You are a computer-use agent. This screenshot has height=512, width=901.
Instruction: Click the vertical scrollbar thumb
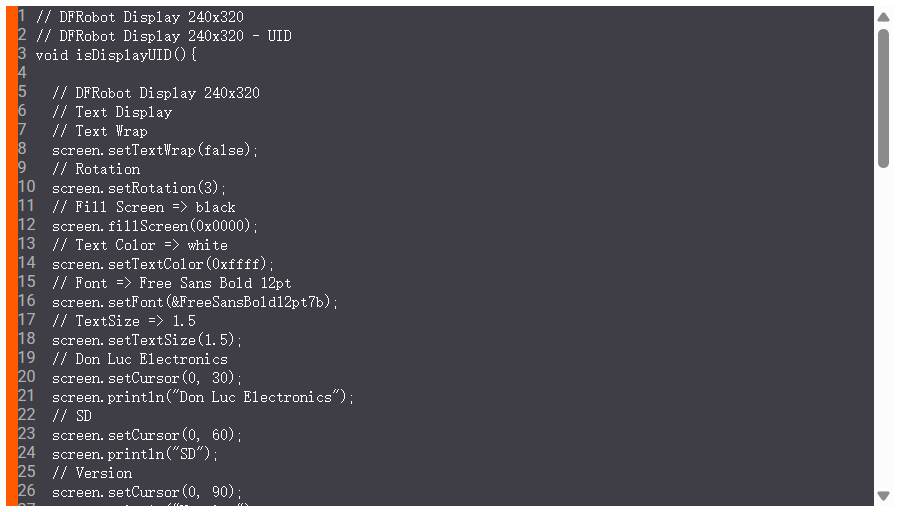883,98
